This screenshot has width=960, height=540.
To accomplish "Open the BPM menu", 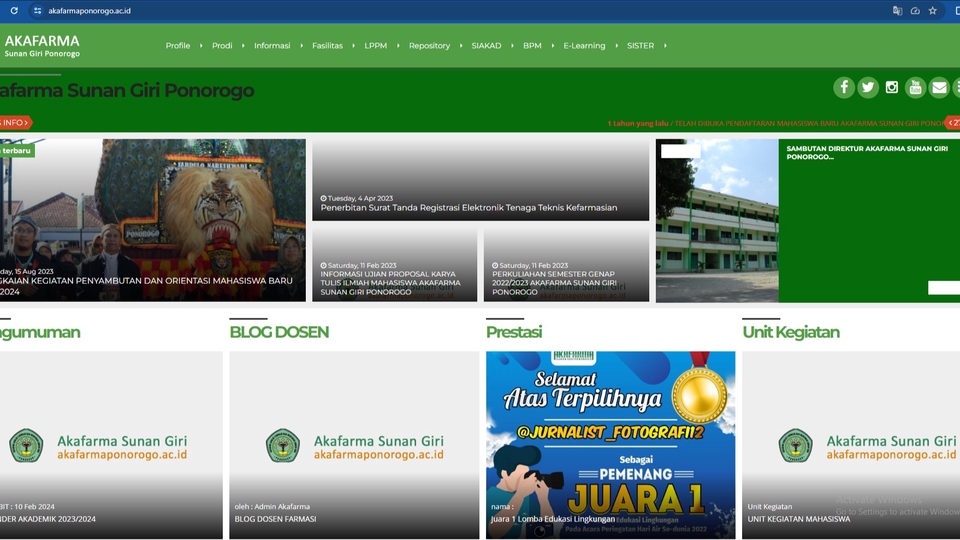I will (532, 45).
